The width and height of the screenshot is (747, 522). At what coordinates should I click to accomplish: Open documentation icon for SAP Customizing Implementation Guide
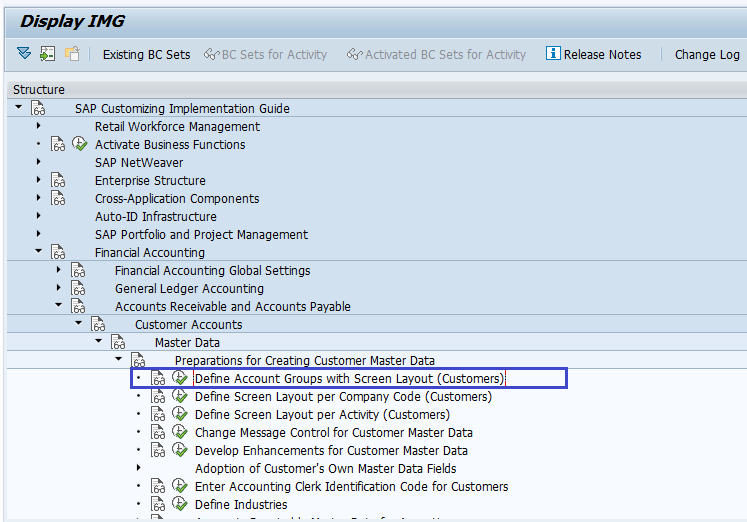(x=38, y=108)
